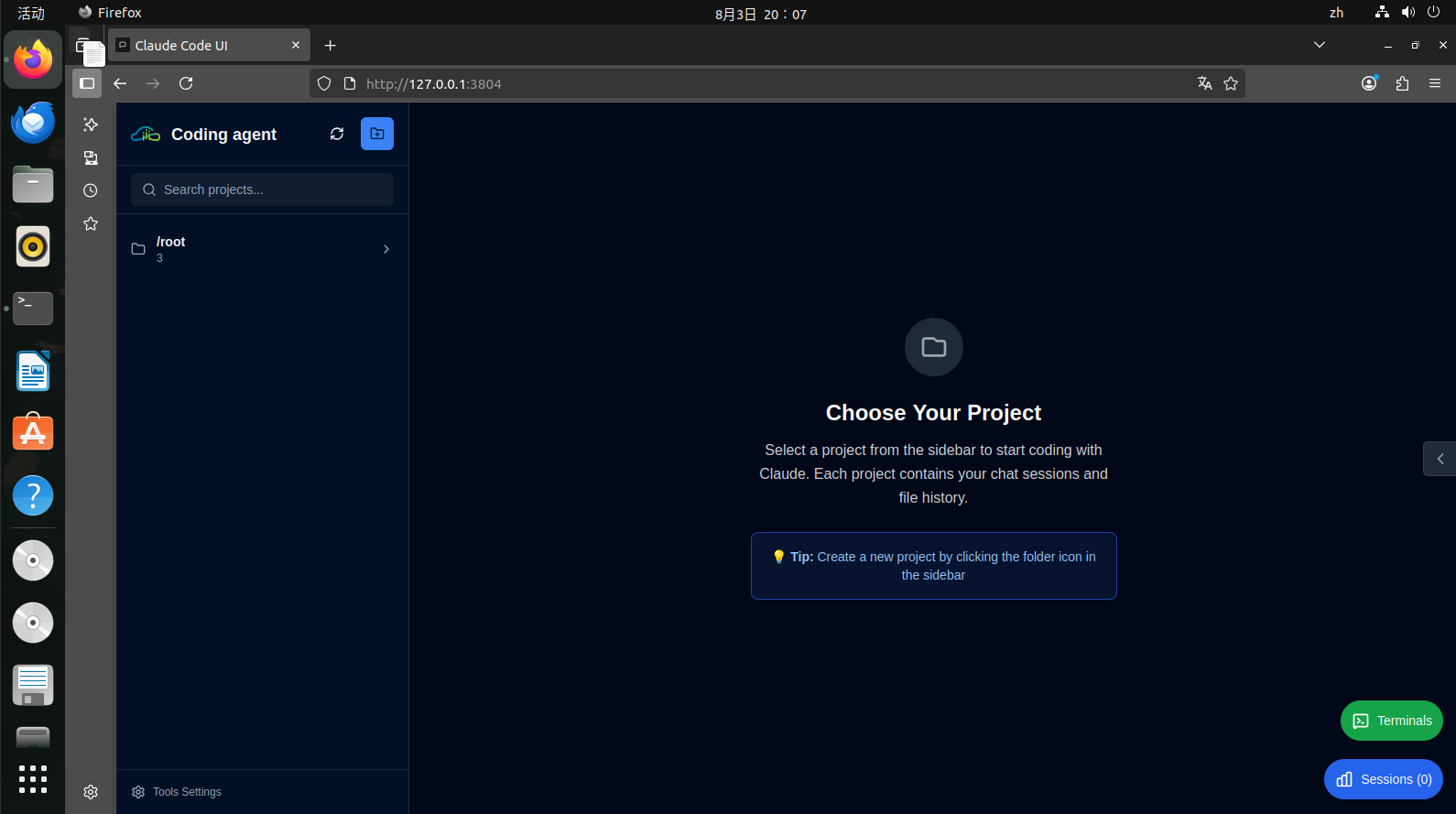Open the clock and calendar menu
Viewport: 1456px width, 814px height.
click(x=761, y=14)
